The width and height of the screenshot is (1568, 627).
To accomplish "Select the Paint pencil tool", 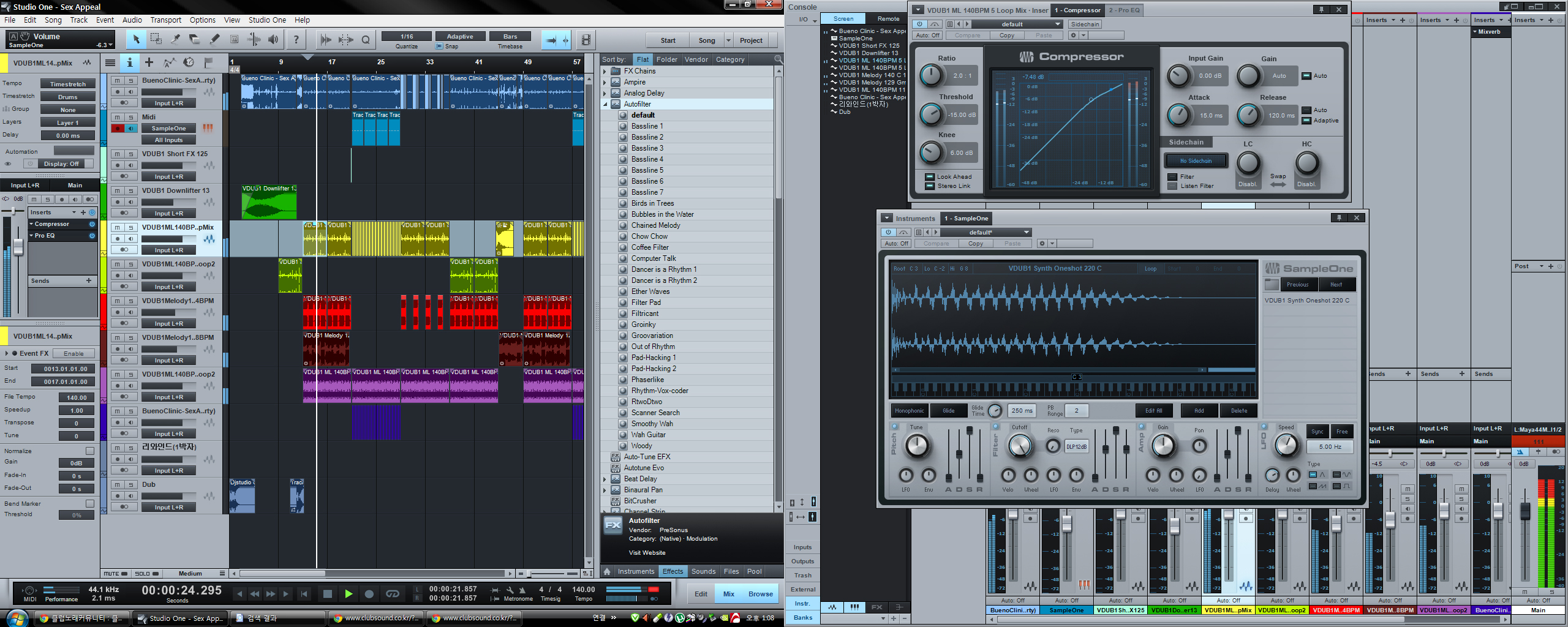I will 214,40.
